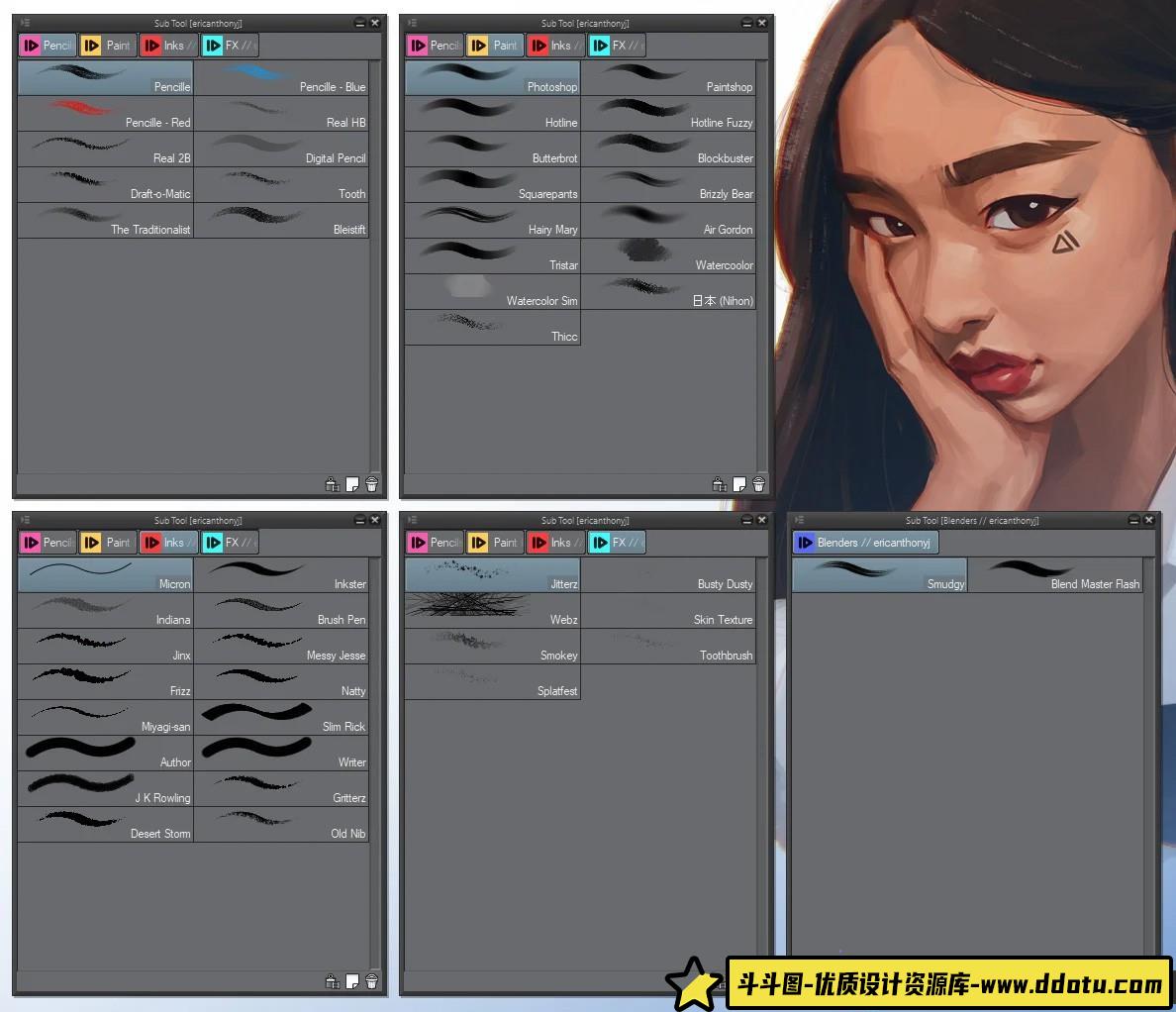1176x1012 pixels.
Task: Select the Pencille brush
Action: click(104, 79)
